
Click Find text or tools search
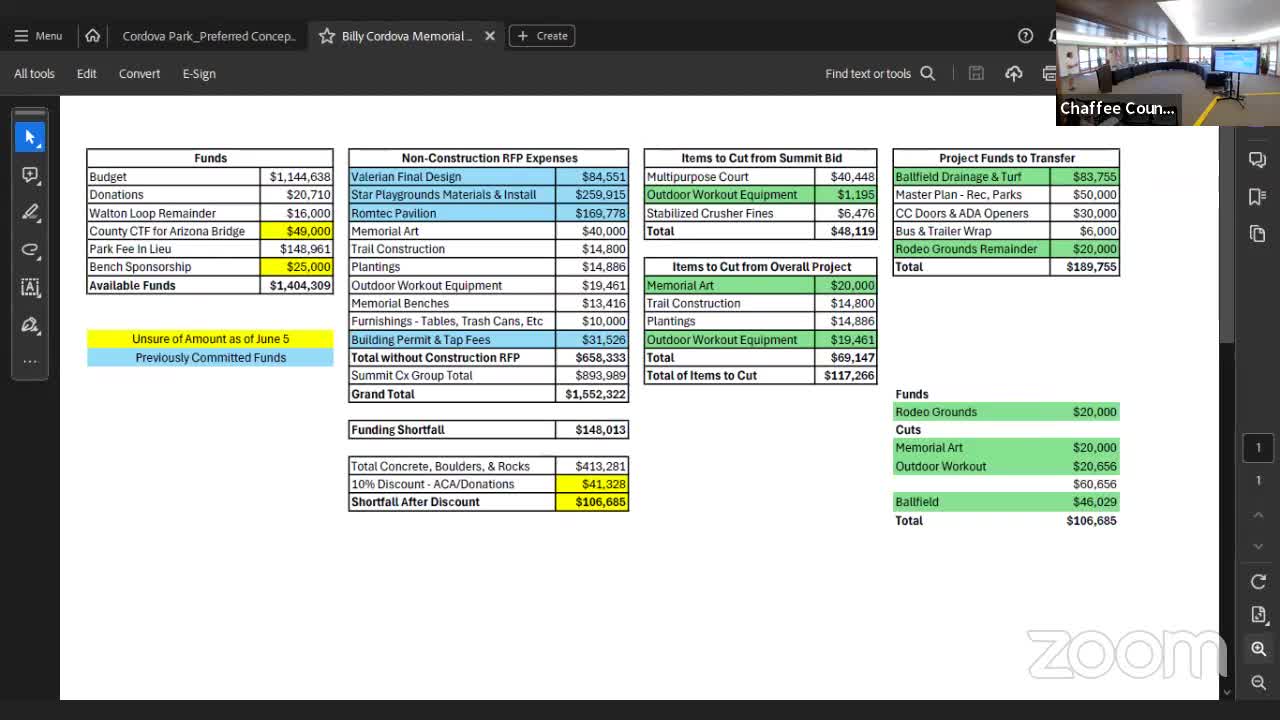tap(879, 74)
